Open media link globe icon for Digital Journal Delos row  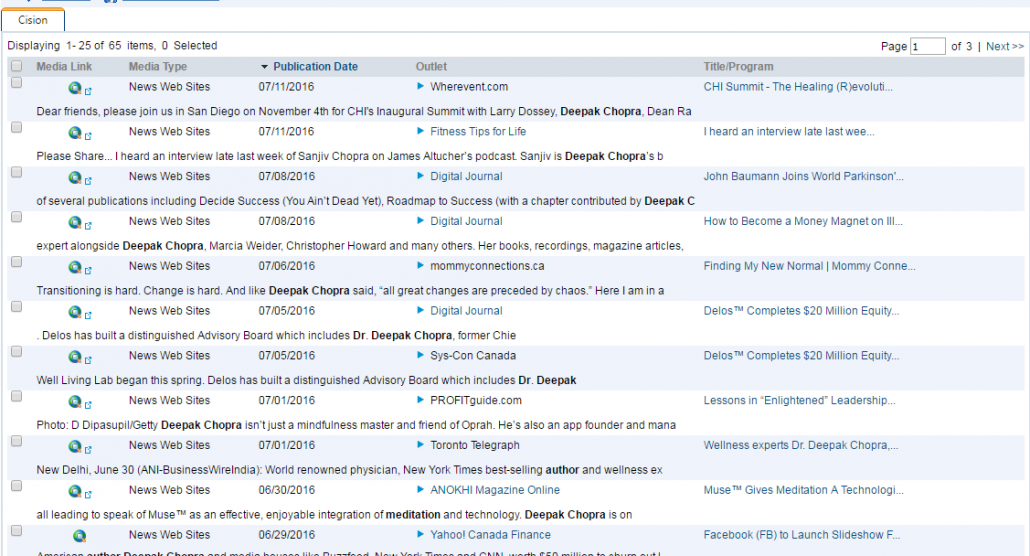pyautogui.click(x=75, y=312)
